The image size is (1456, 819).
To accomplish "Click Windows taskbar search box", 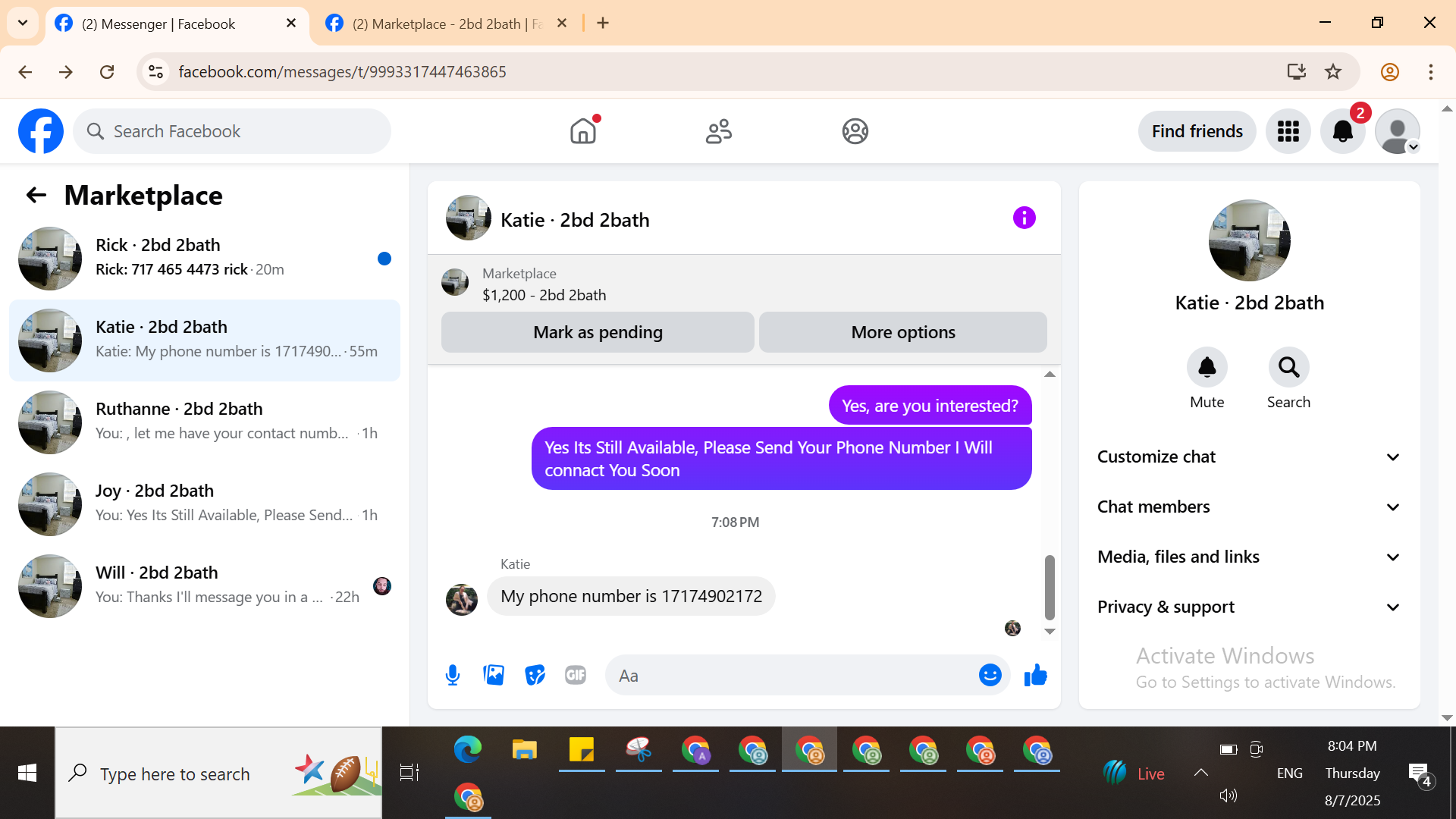I will pos(218,773).
